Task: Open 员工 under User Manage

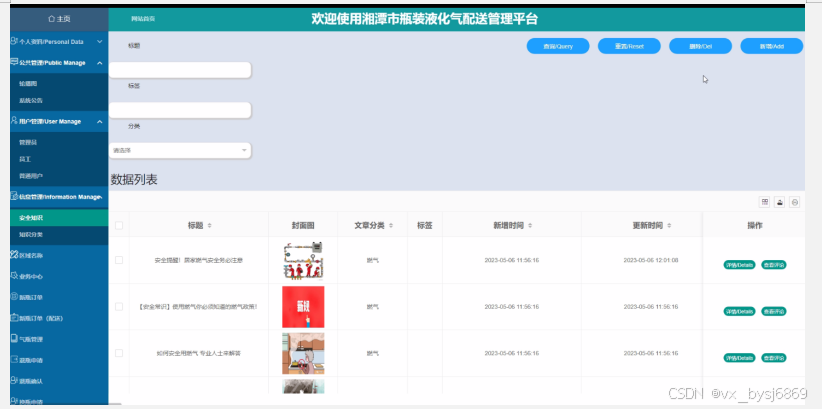Action: (59, 159)
